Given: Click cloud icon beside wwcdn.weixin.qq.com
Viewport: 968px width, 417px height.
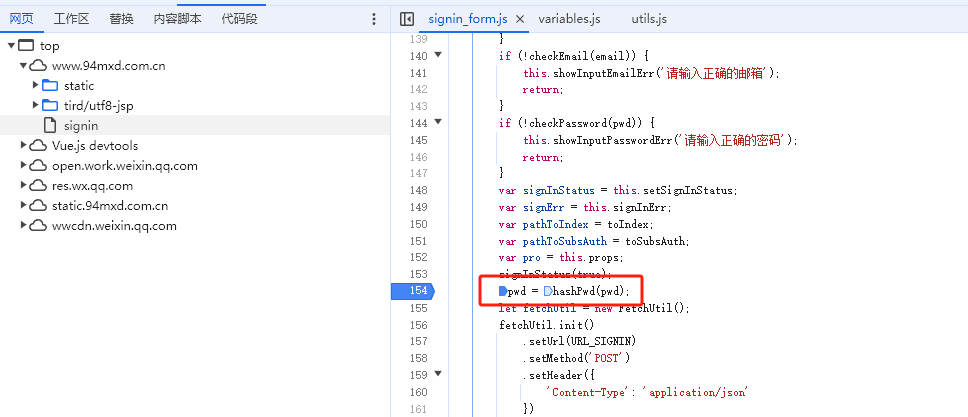Looking at the screenshot, I should (38, 225).
